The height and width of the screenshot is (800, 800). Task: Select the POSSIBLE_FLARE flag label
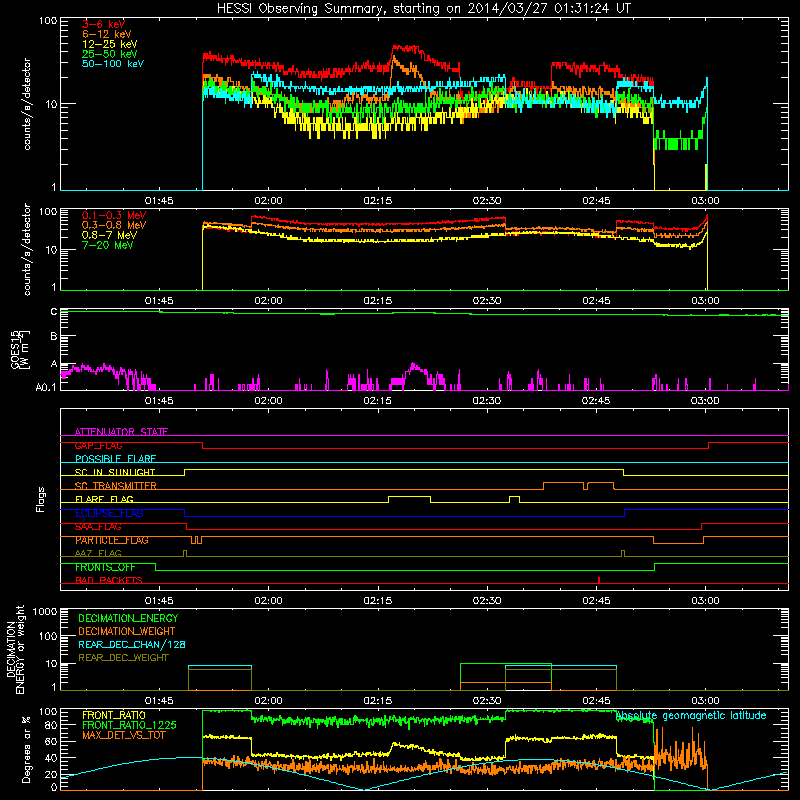115,459
